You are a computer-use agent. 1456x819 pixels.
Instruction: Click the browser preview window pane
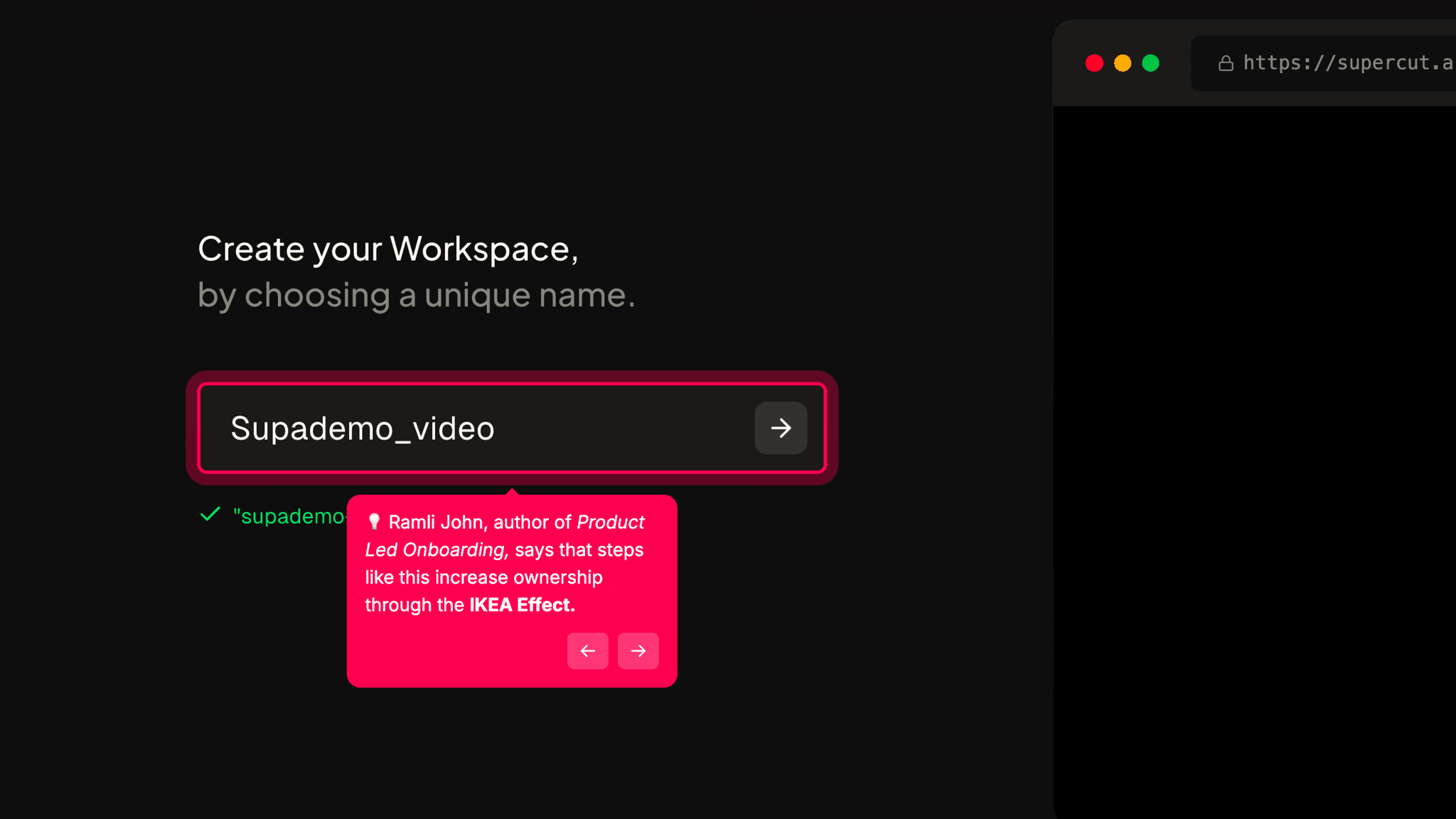click(x=1258, y=462)
